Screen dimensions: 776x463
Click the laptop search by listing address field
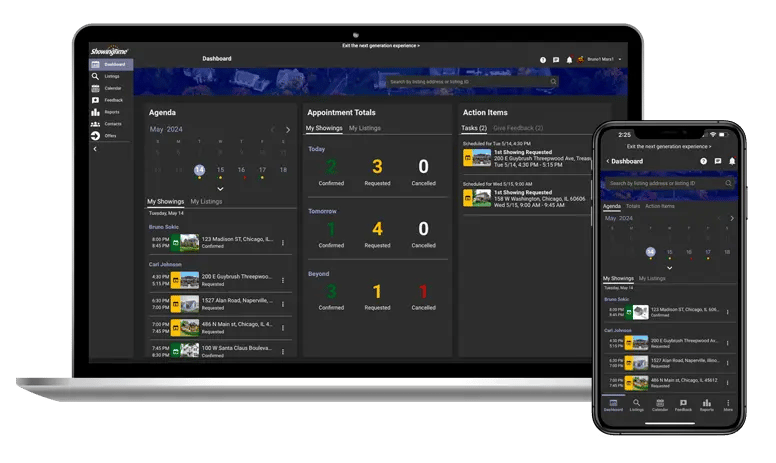coord(472,82)
